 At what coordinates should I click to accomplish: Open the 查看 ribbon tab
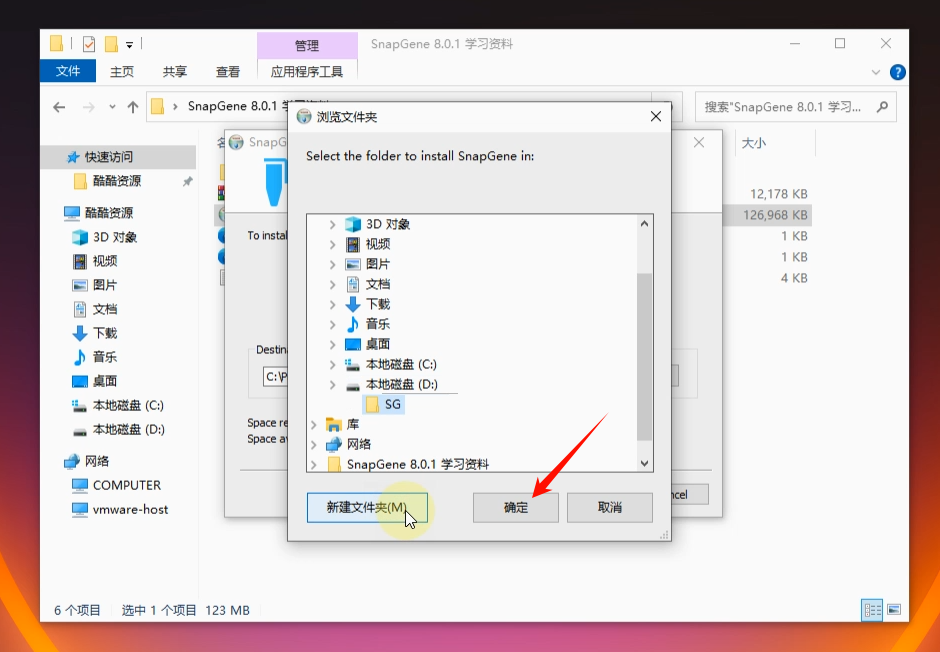tap(228, 72)
